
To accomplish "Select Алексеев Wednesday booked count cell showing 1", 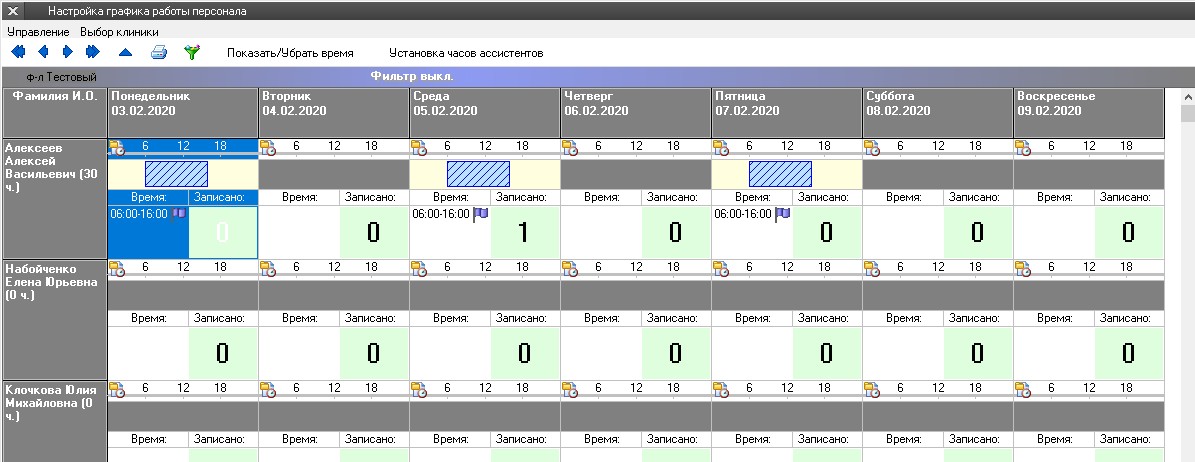I will (524, 233).
